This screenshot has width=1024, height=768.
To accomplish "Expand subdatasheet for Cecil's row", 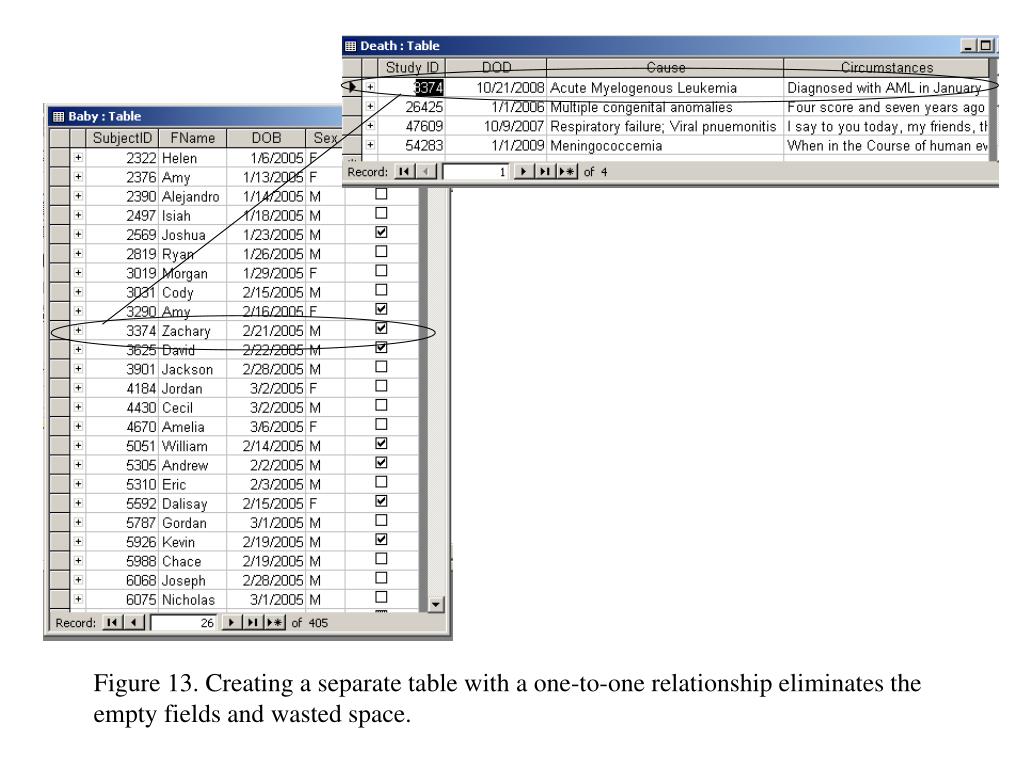I will pos(78,407).
